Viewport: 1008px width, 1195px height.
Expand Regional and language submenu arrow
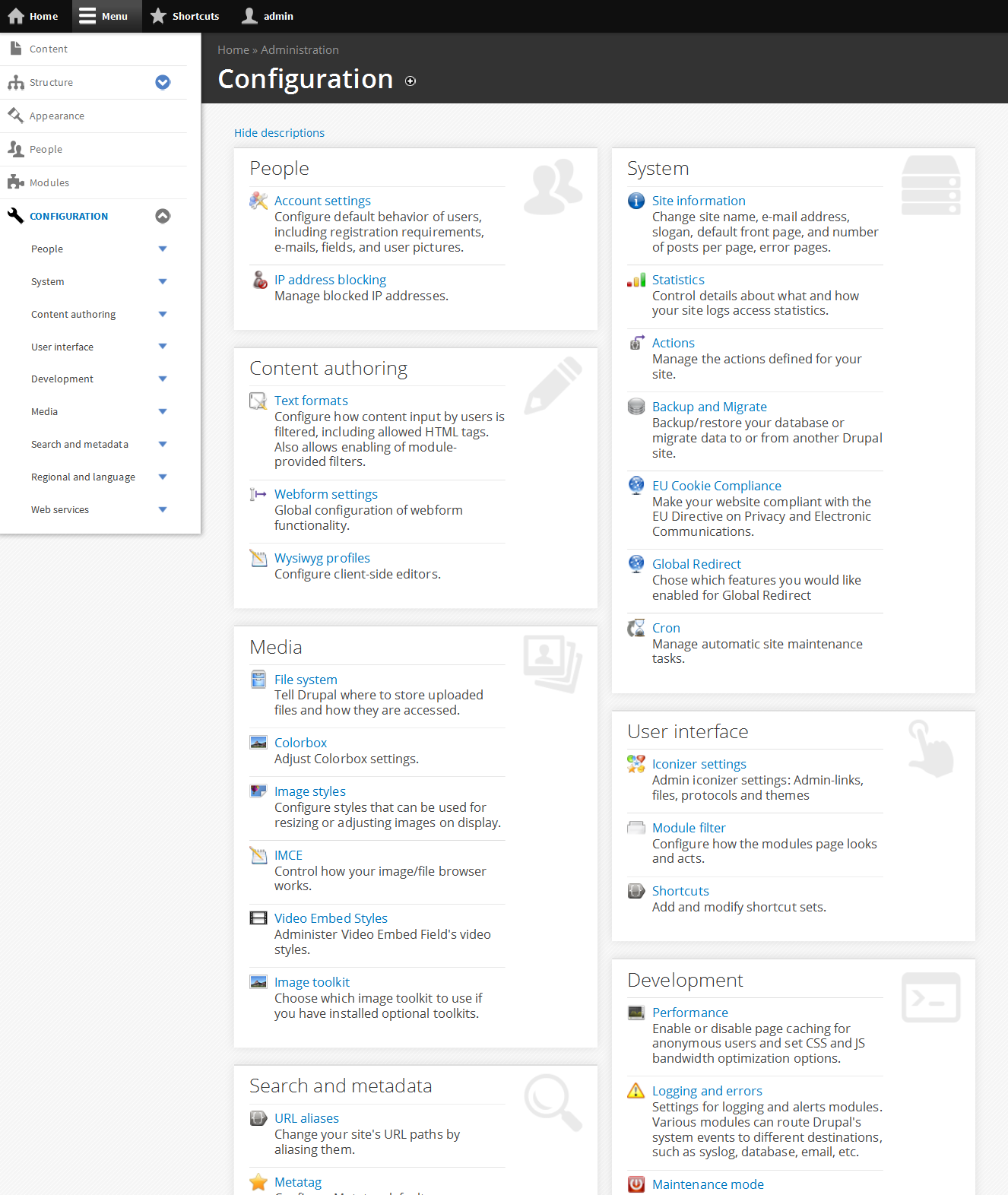coord(163,477)
